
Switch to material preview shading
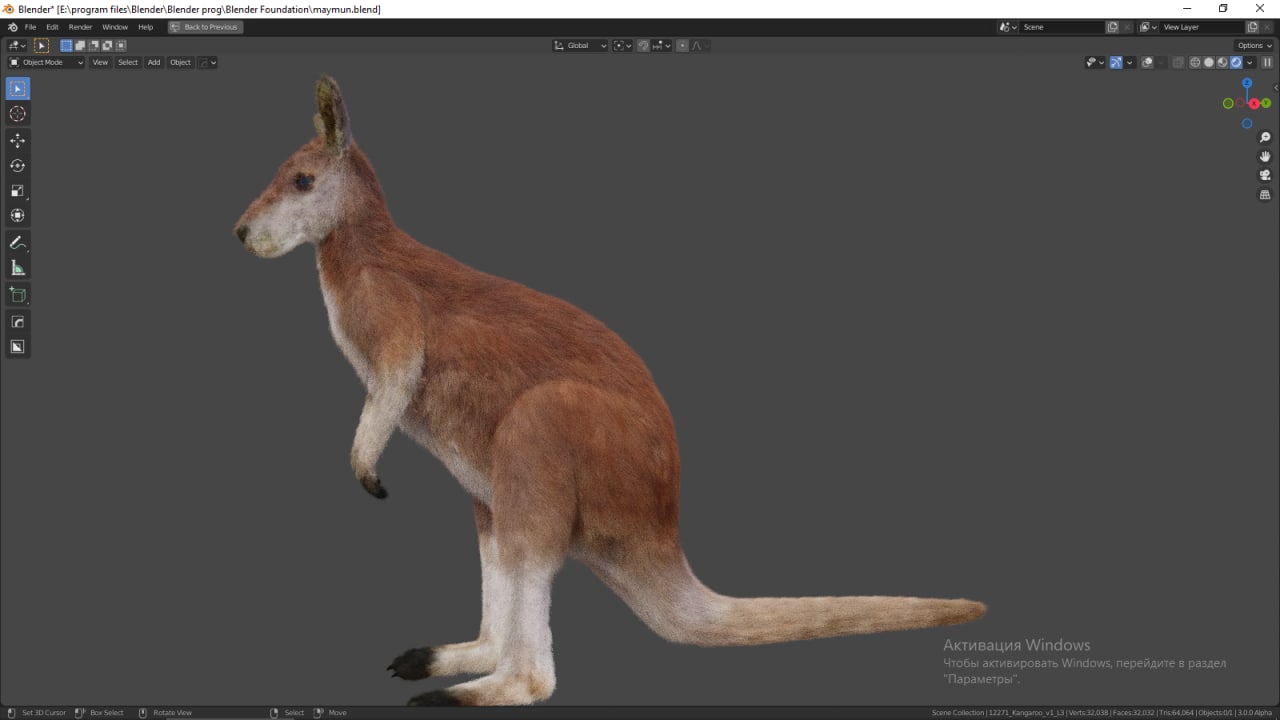pos(1222,62)
